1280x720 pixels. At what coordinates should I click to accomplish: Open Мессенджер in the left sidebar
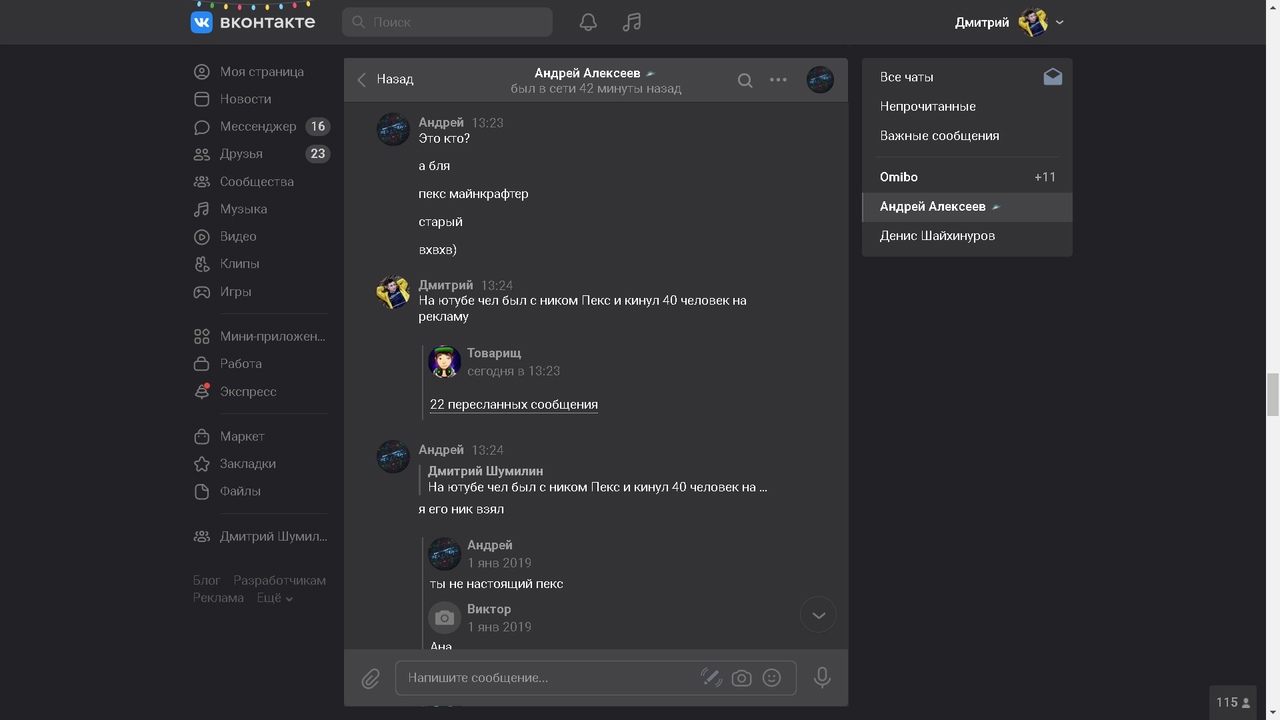coord(258,127)
